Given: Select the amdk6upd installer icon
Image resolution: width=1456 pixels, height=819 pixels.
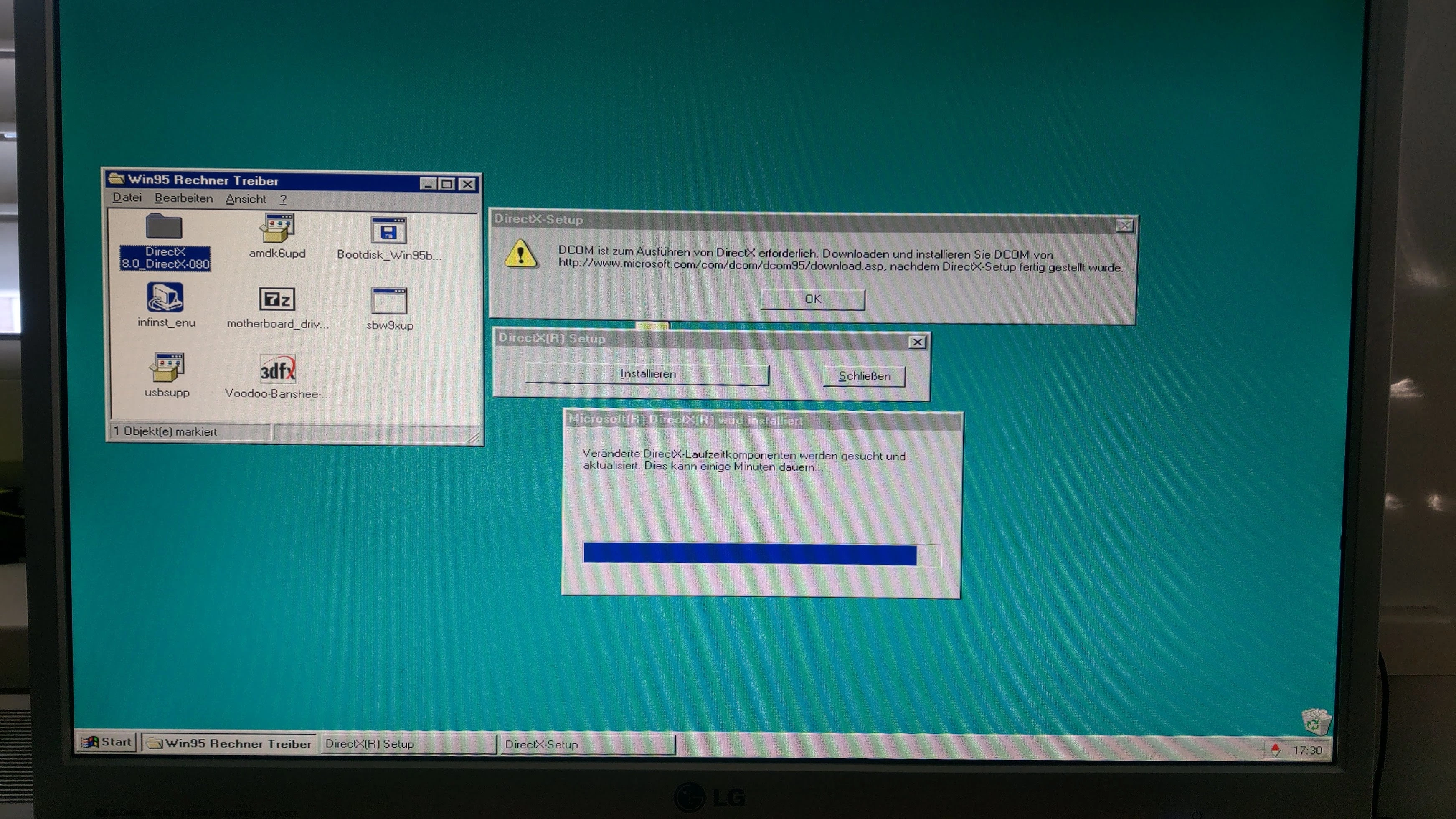Looking at the screenshot, I should click(277, 228).
